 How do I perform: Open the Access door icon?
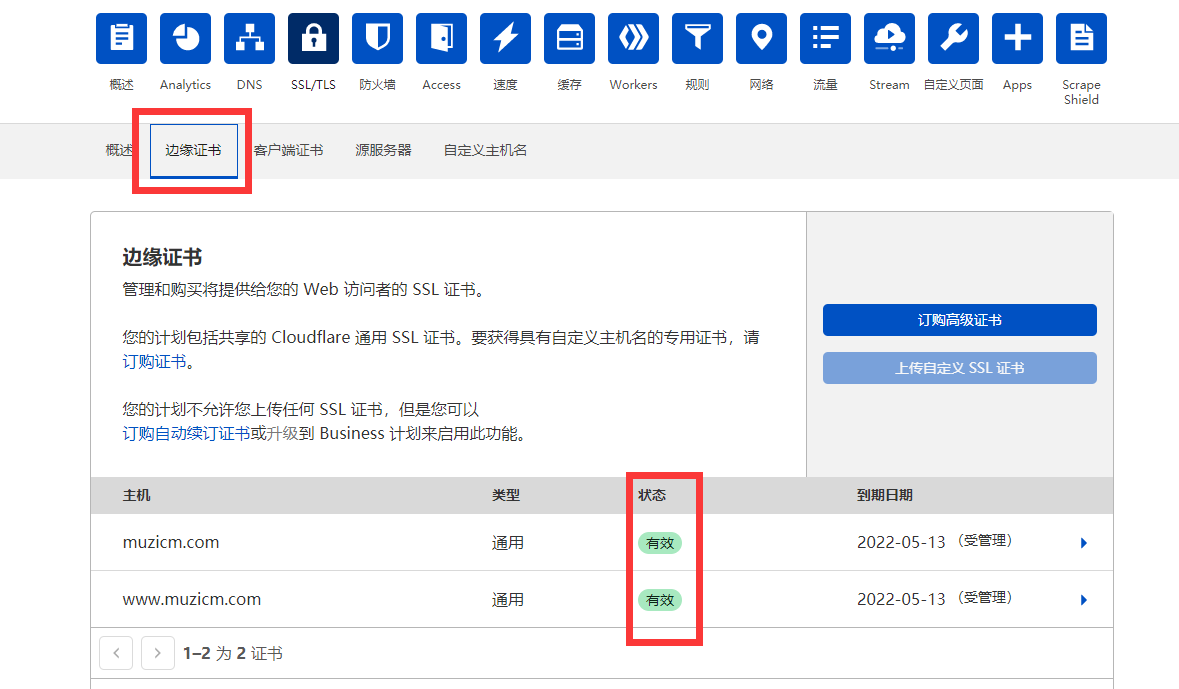click(x=441, y=38)
